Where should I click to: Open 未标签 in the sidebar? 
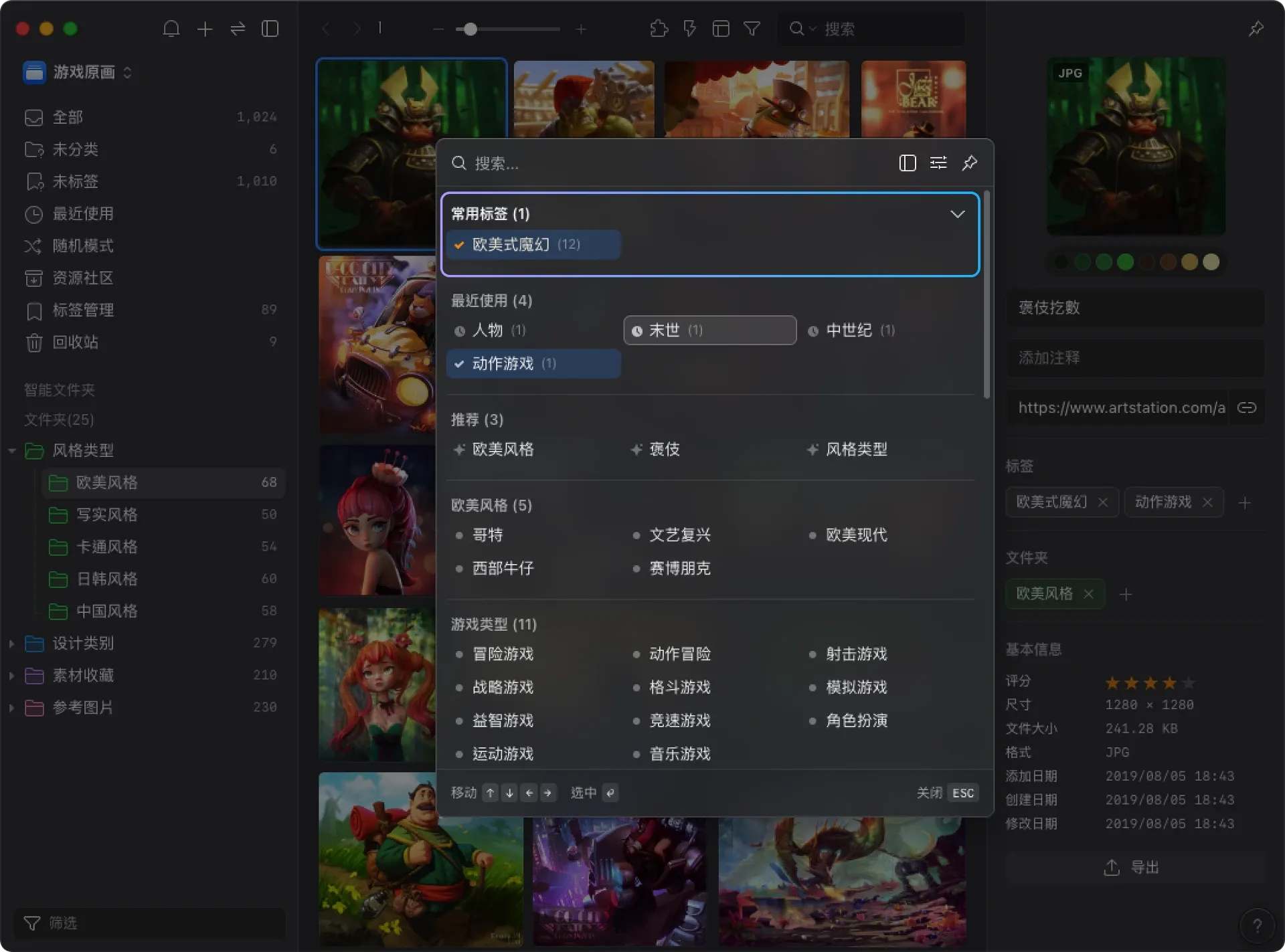point(150,182)
